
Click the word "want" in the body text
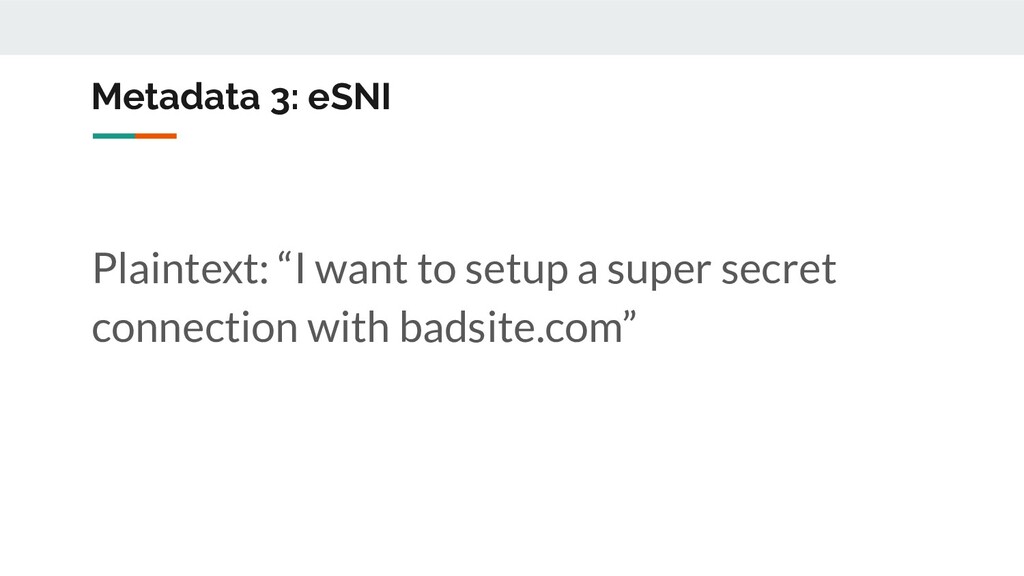tap(361, 270)
